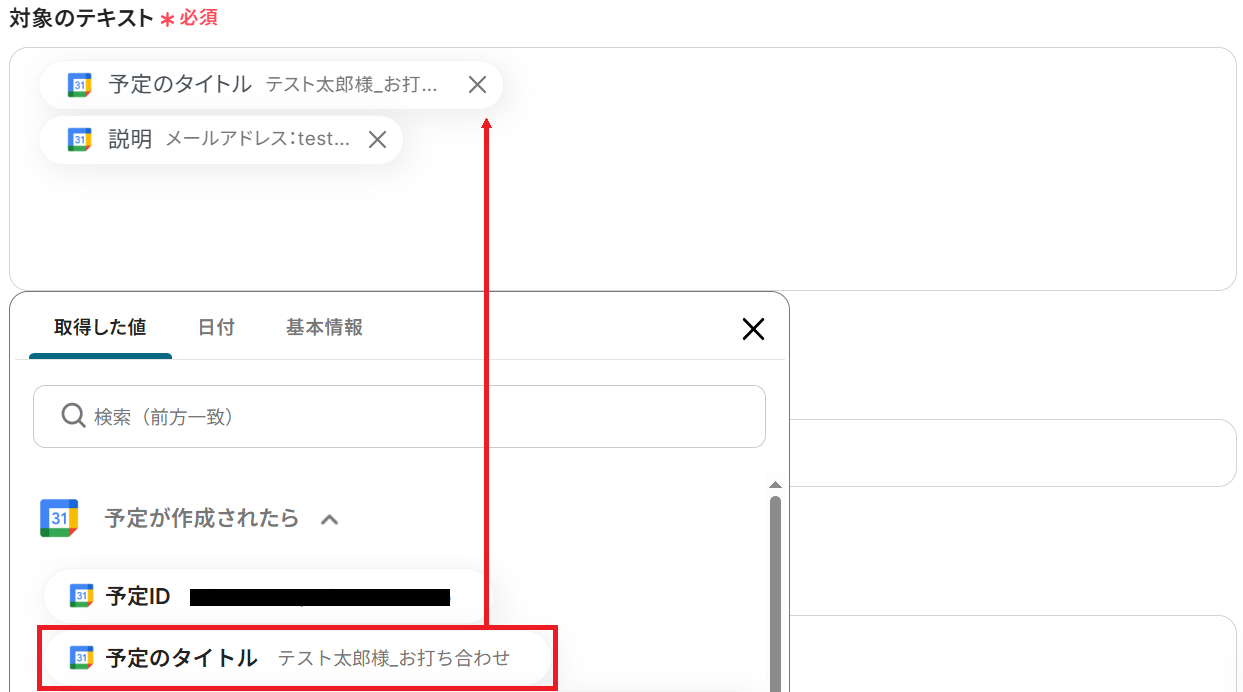Click the Google Calendar icon in the 説明 chip

[80, 140]
